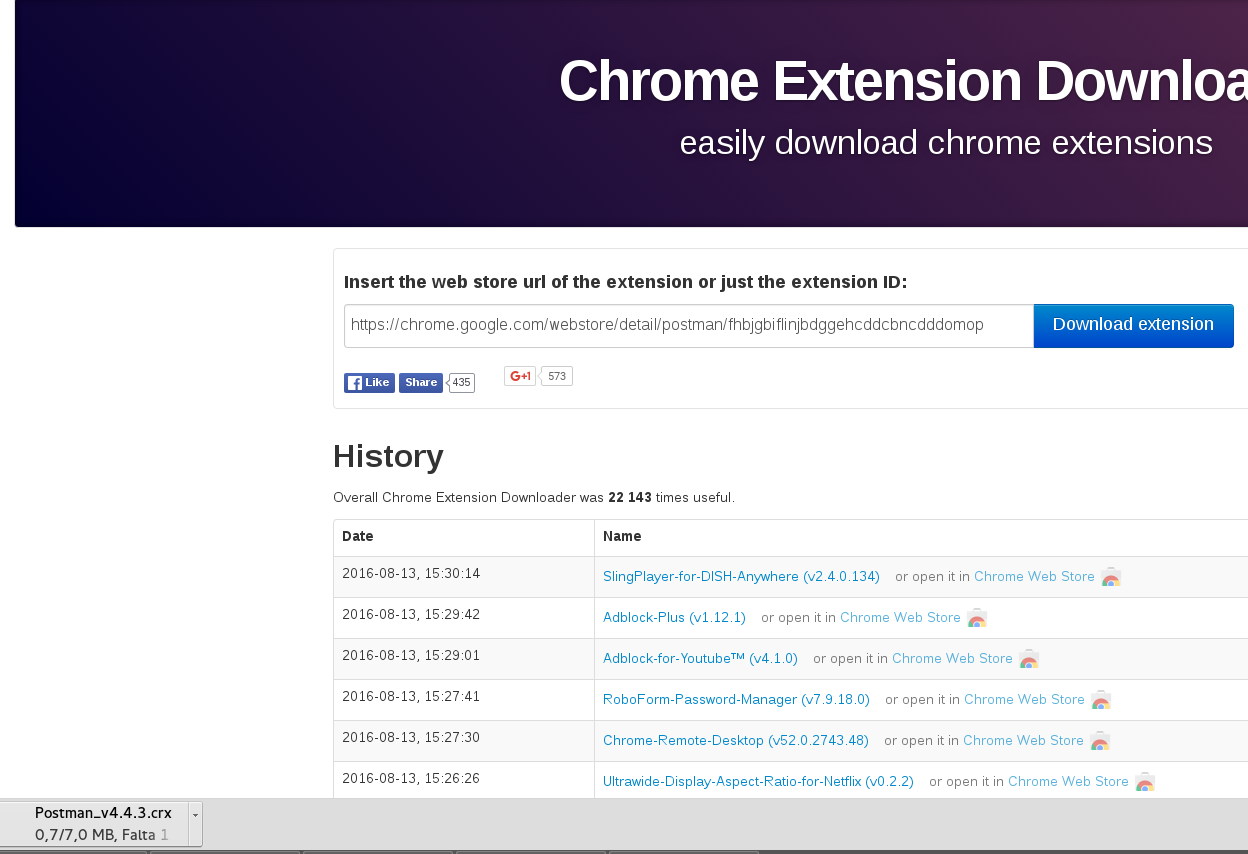
Task: Open Chrome Web Store link for Adblock-Plus row
Action: (900, 618)
